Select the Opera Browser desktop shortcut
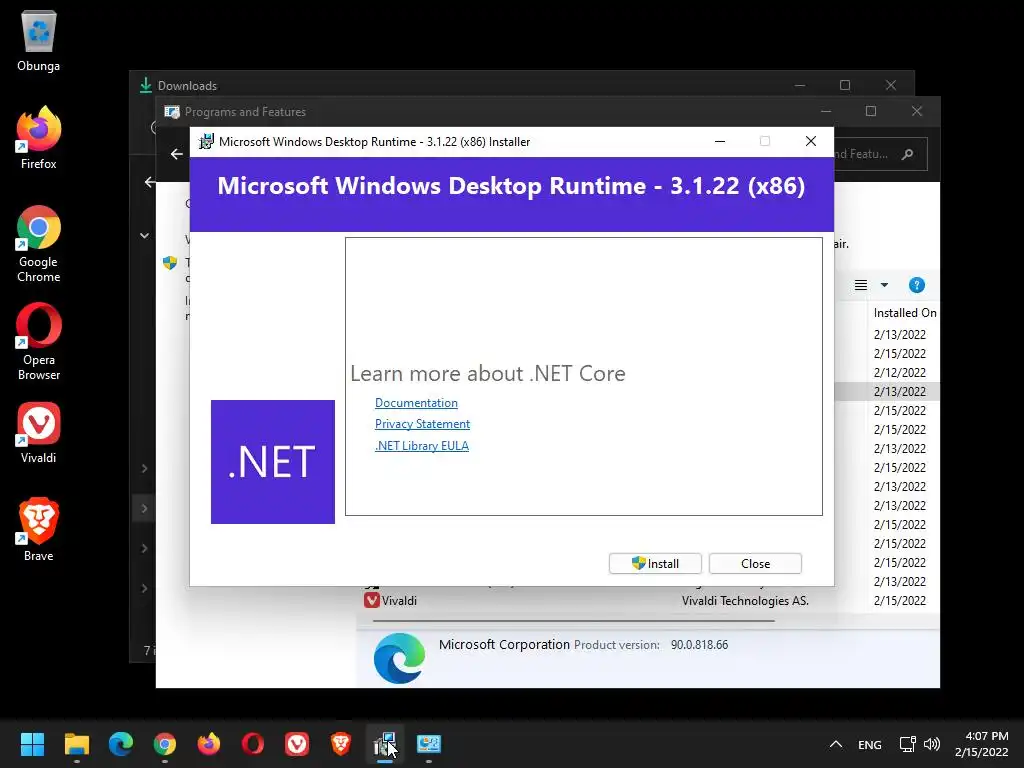Screen dimensions: 1024x768 tap(39, 342)
